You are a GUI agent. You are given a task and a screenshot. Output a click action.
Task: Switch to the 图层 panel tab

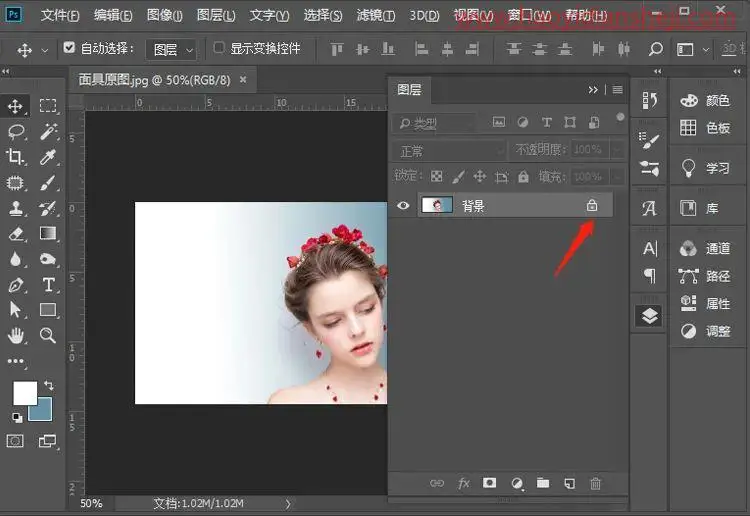point(409,89)
